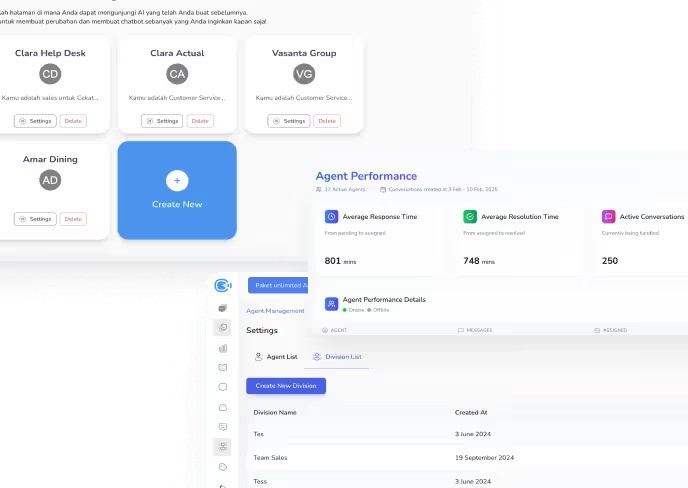The width and height of the screenshot is (688, 488).
Task: Open the cloud sidebar icon
Action: click(222, 407)
